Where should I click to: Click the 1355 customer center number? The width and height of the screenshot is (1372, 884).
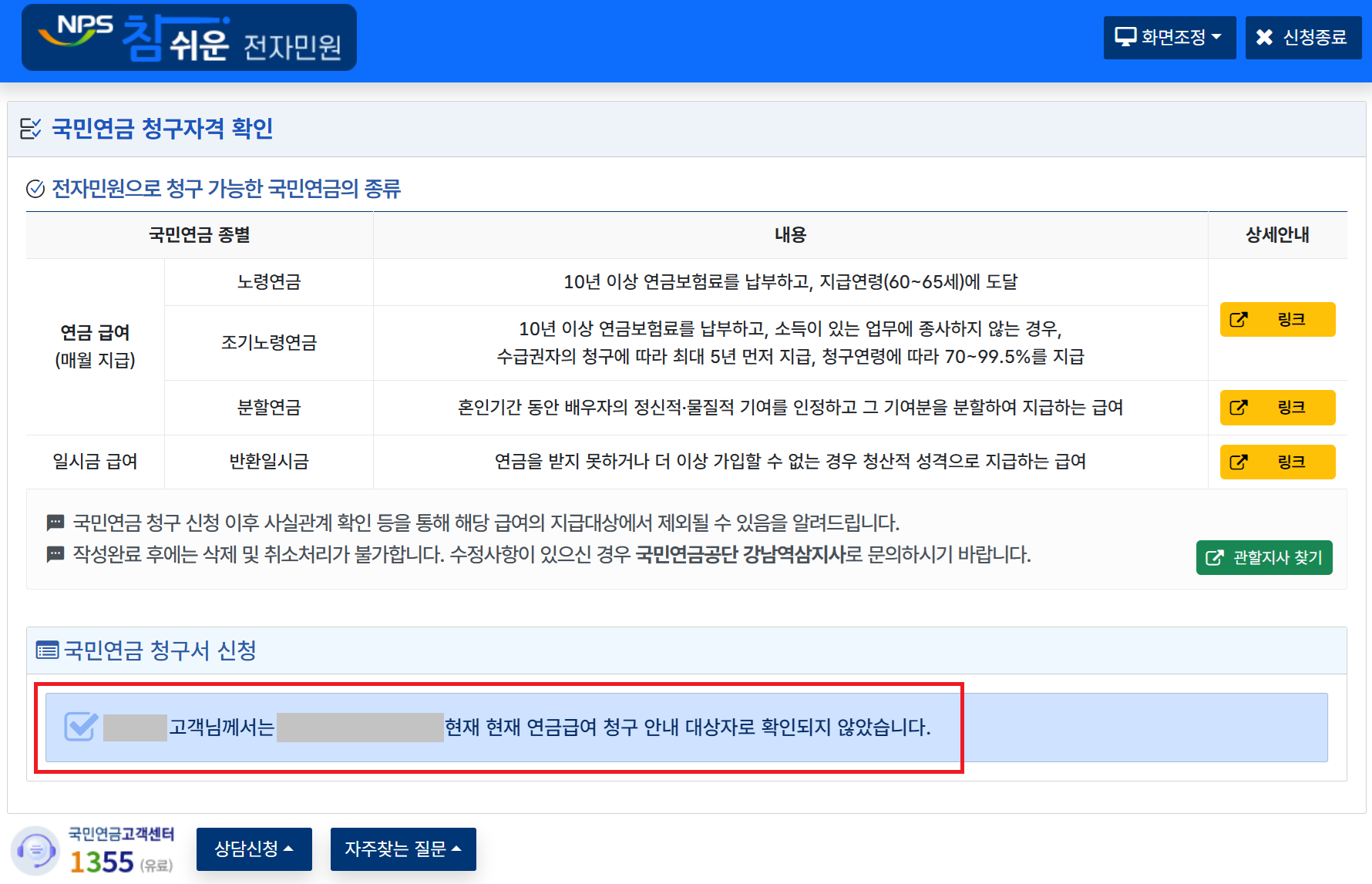pos(101,861)
